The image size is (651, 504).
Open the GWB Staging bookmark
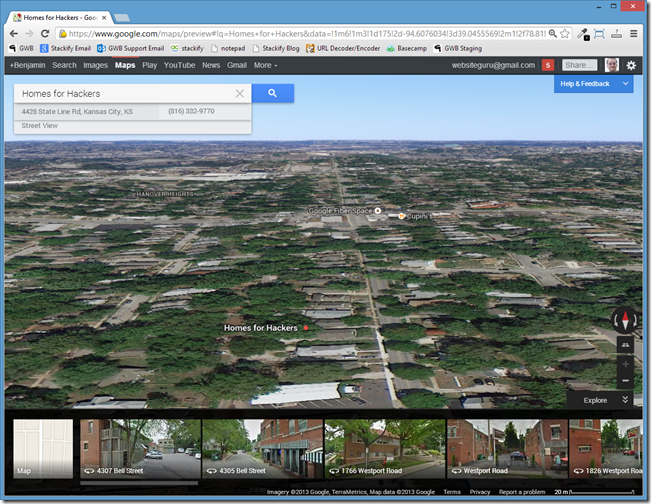pos(458,48)
